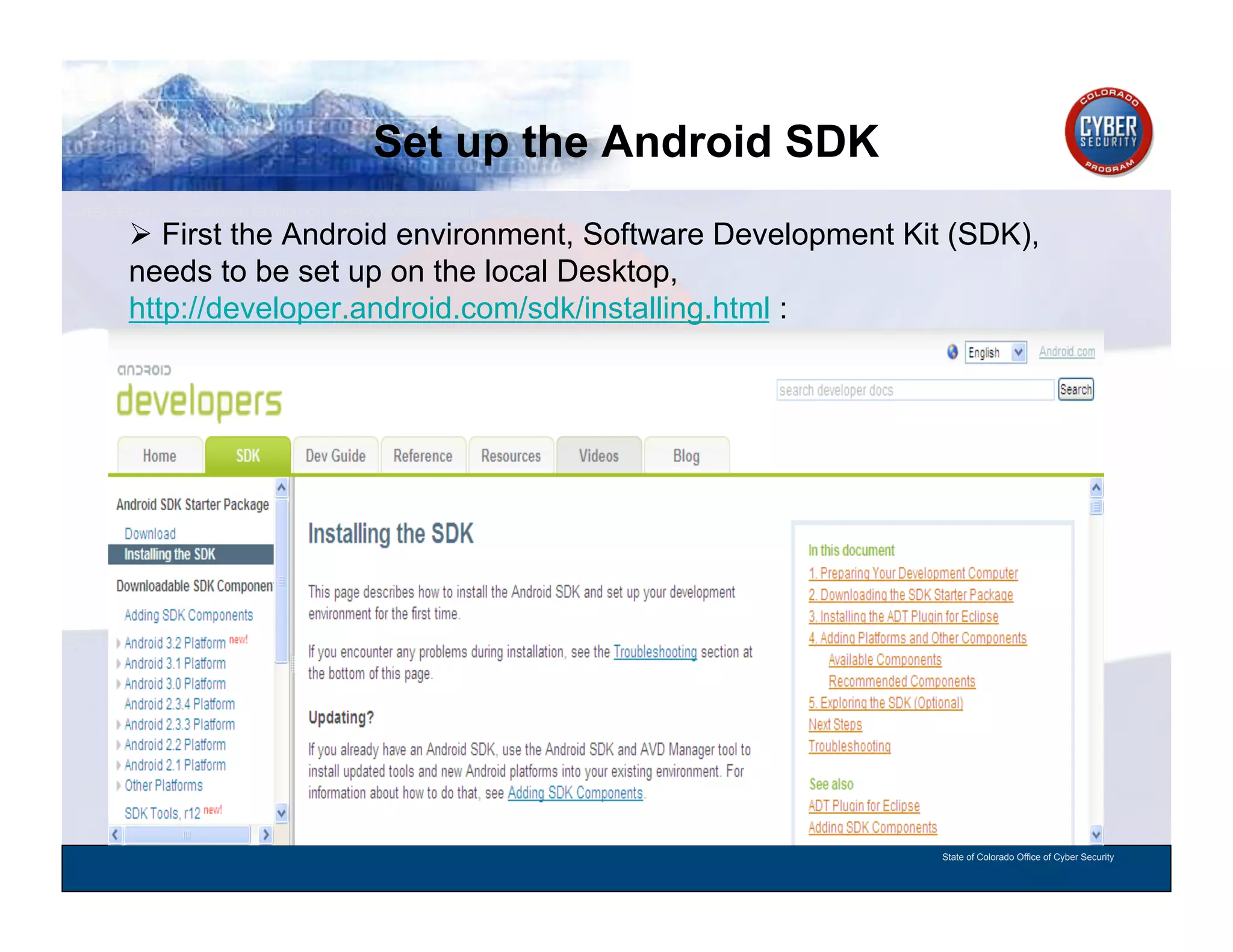
Task: Open the developer.android.com installing URL link
Action: pyautogui.click(x=449, y=308)
